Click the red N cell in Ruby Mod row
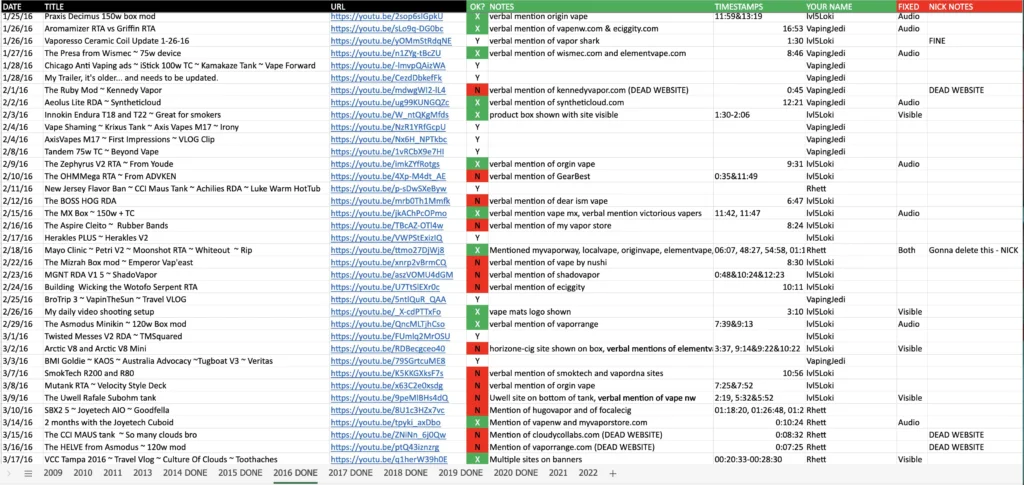 tap(477, 90)
